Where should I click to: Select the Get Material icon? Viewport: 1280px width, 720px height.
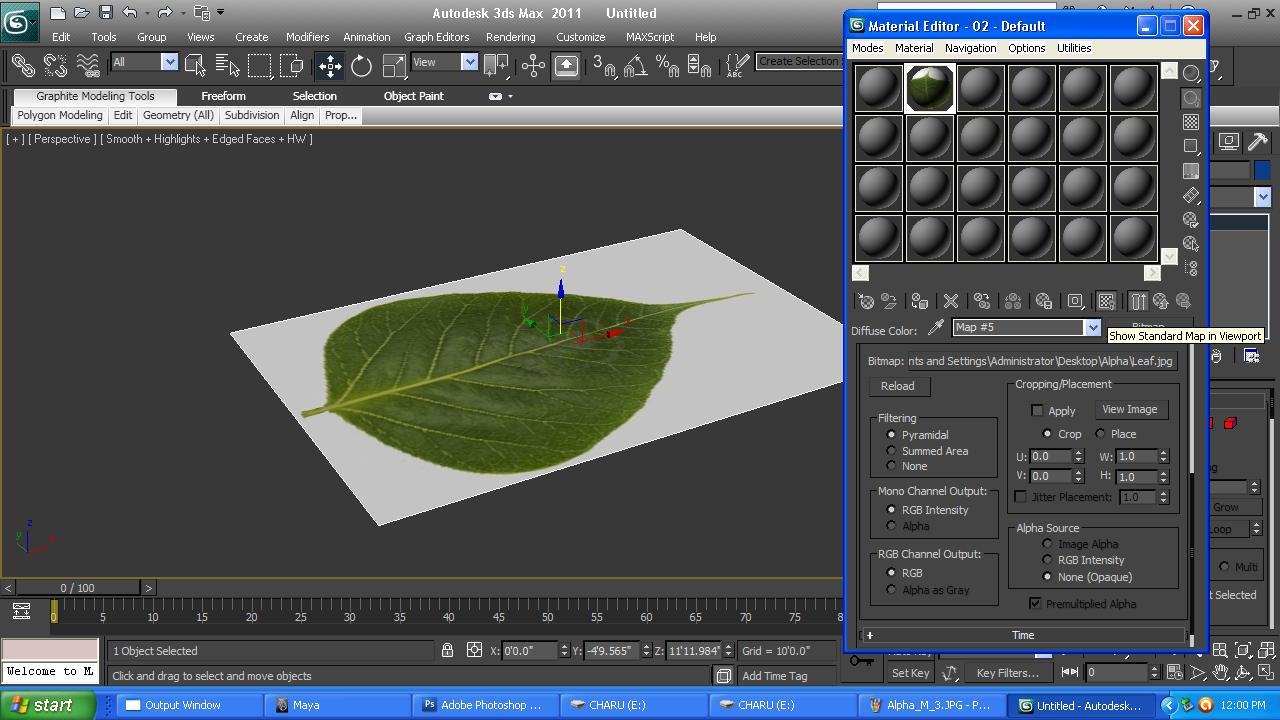point(865,301)
